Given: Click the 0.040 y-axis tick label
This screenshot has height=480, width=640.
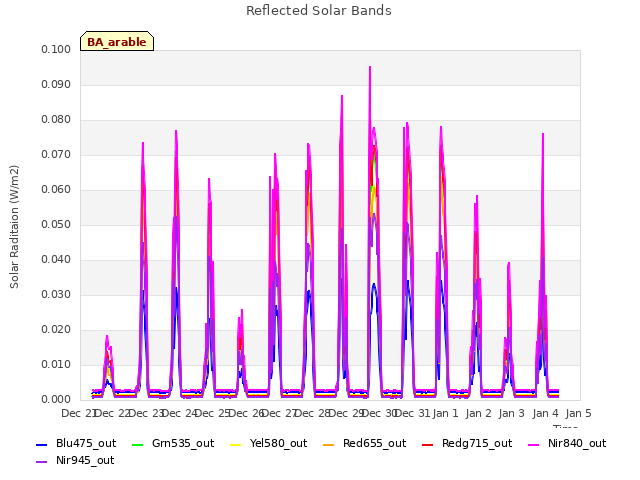Looking at the screenshot, I should (56, 260).
